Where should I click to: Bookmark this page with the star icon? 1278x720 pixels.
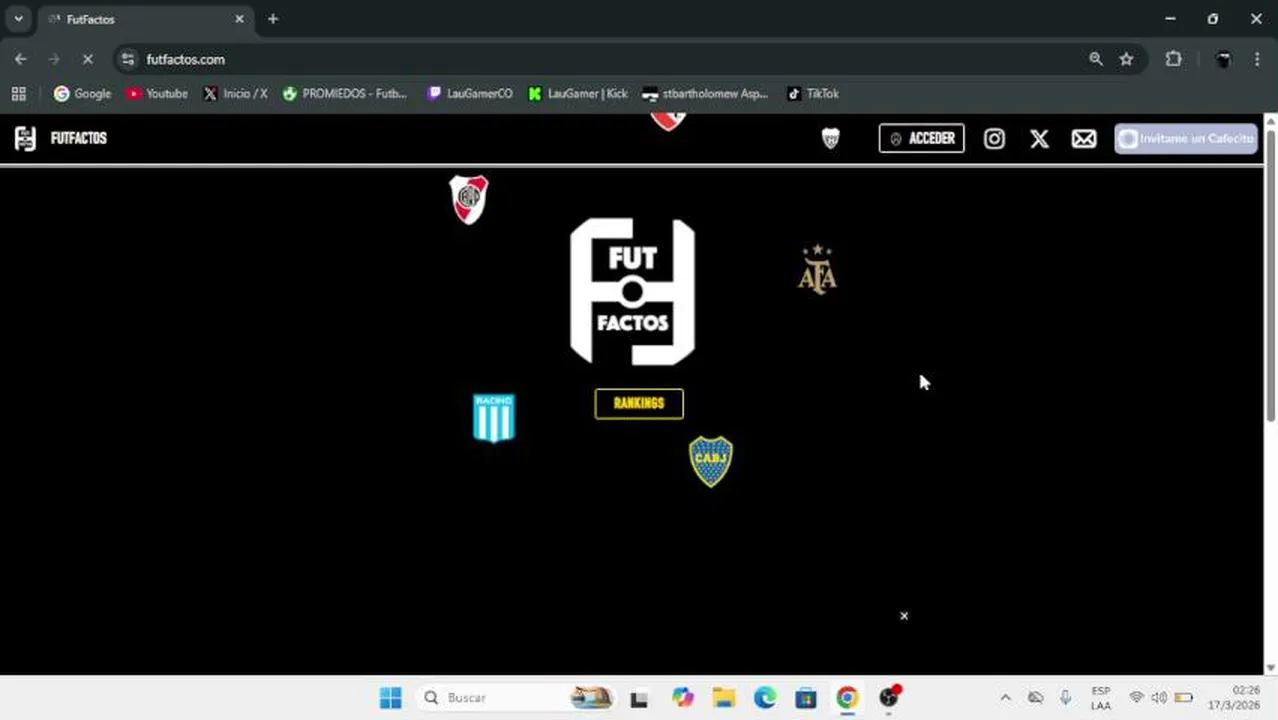1126,59
